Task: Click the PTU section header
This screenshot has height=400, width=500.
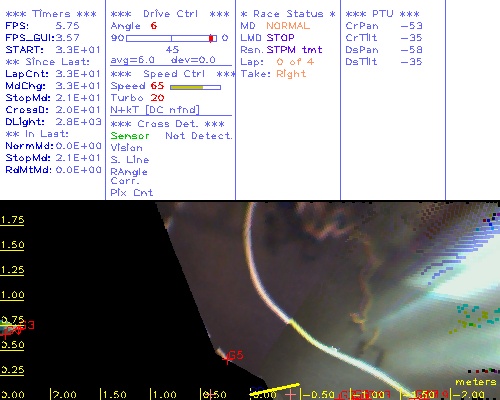Action: point(382,14)
